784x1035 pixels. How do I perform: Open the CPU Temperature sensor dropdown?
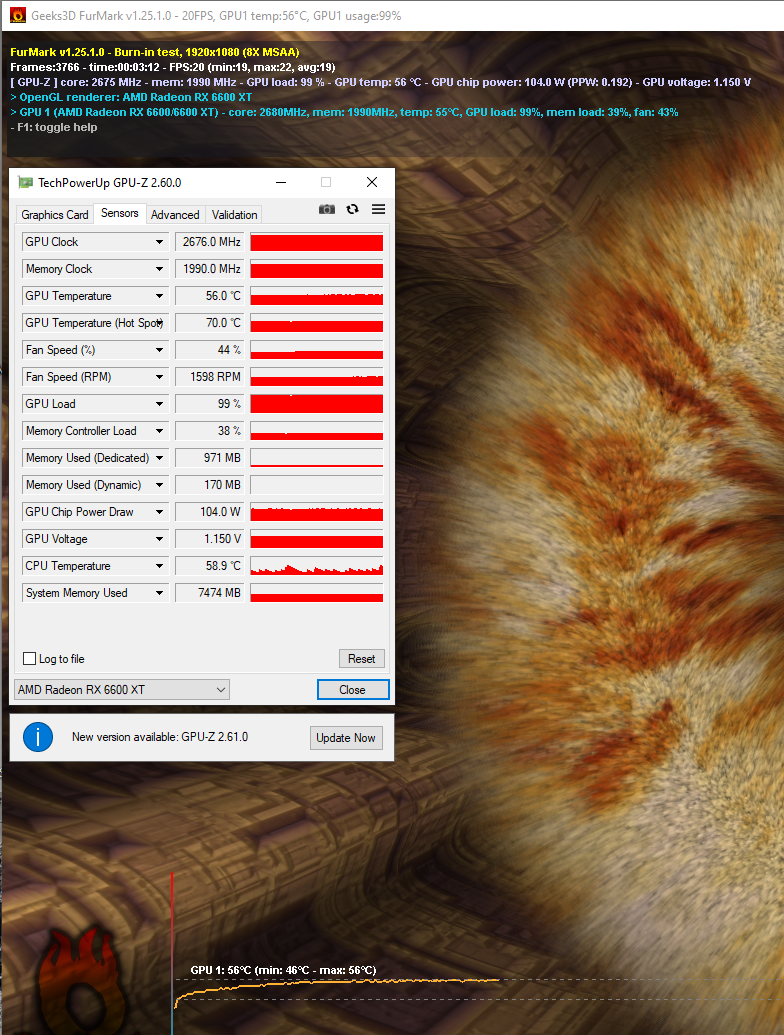[x=159, y=566]
